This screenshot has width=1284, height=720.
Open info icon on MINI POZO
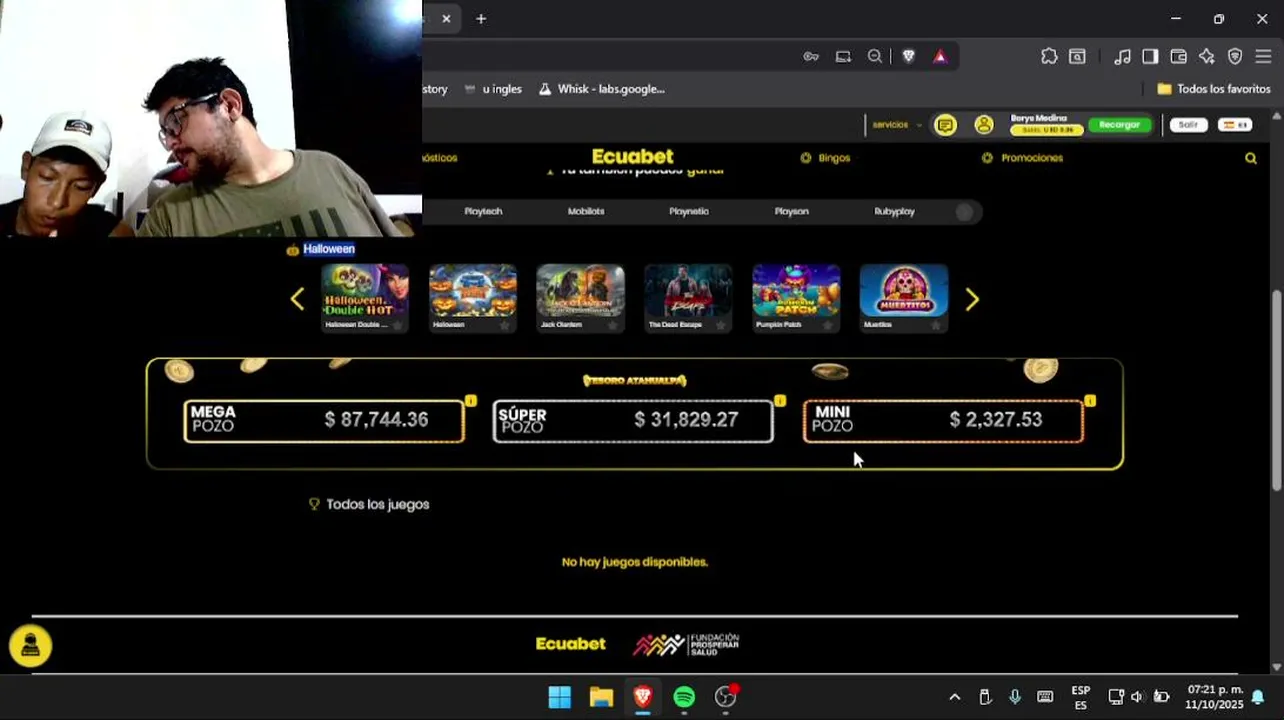[x=1090, y=401]
